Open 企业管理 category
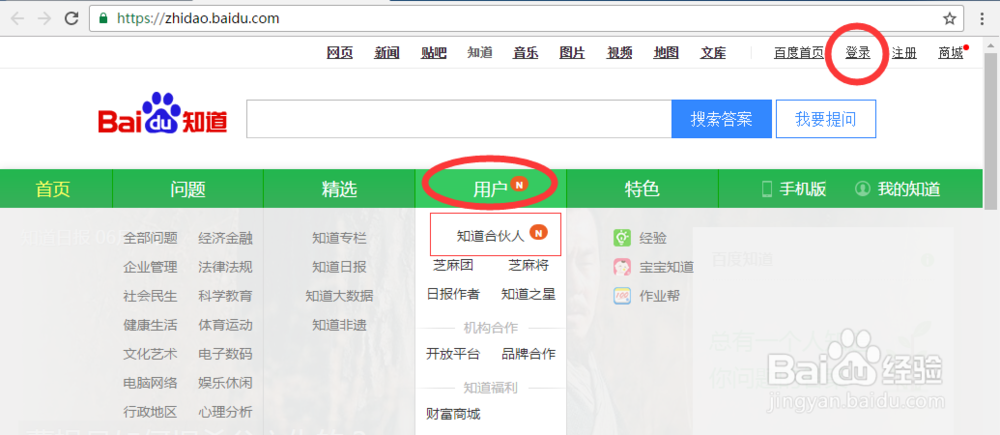This screenshot has height=435, width=1000. pyautogui.click(x=151, y=267)
